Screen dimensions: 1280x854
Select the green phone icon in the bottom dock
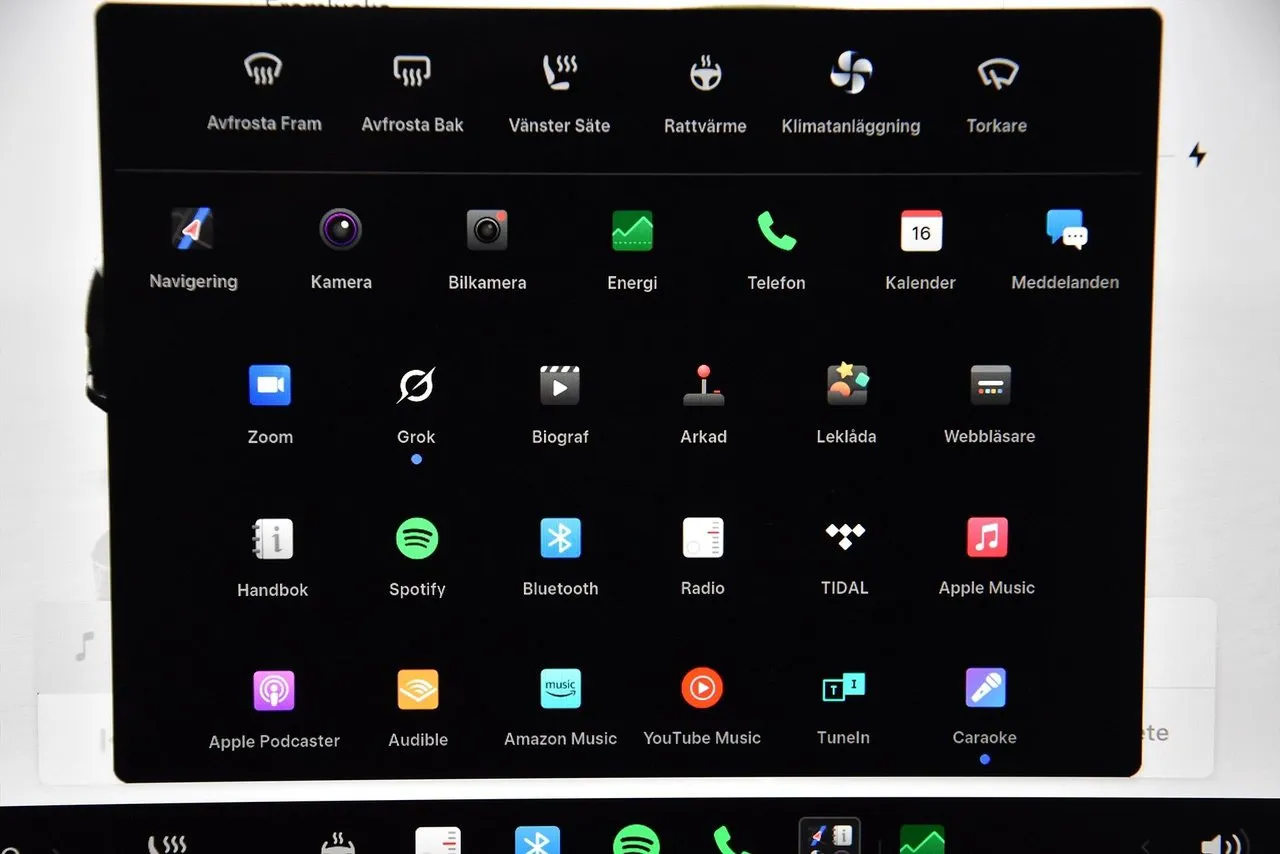point(732,840)
